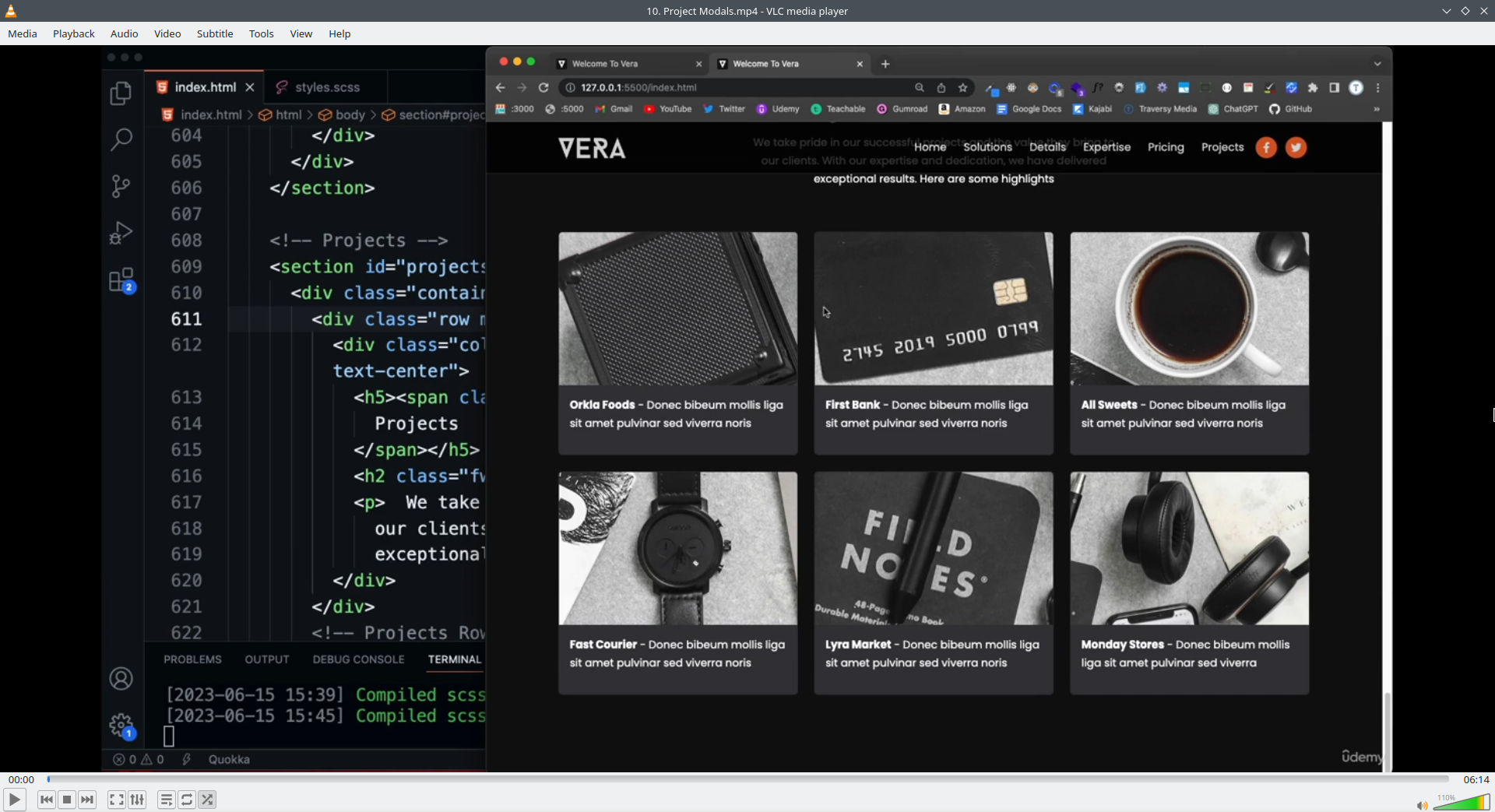Open the Media menu
The width and height of the screenshot is (1495, 812).
tap(23, 33)
